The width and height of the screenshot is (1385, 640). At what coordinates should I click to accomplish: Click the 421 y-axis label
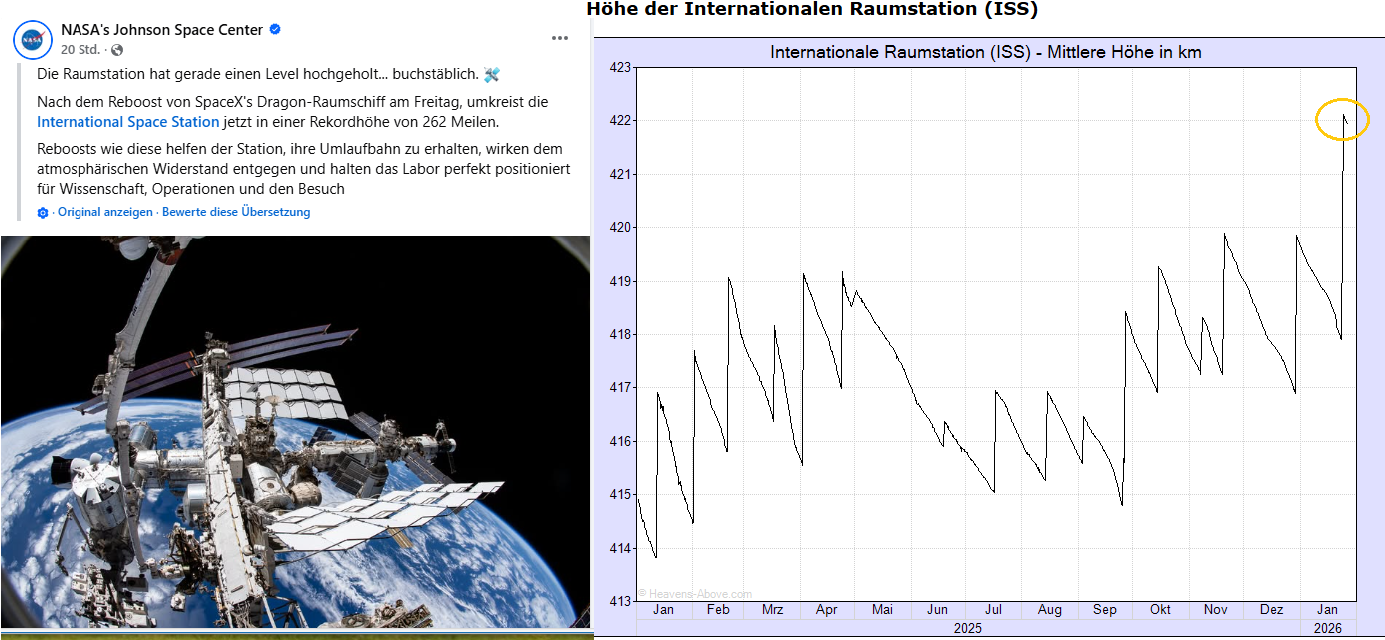coord(620,175)
